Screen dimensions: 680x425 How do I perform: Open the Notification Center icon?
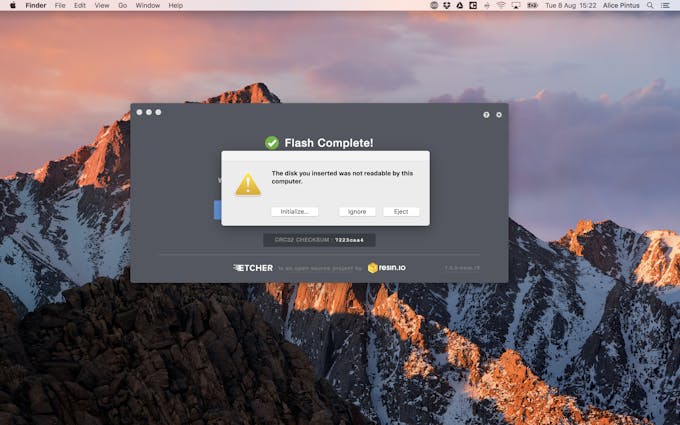tap(665, 5)
